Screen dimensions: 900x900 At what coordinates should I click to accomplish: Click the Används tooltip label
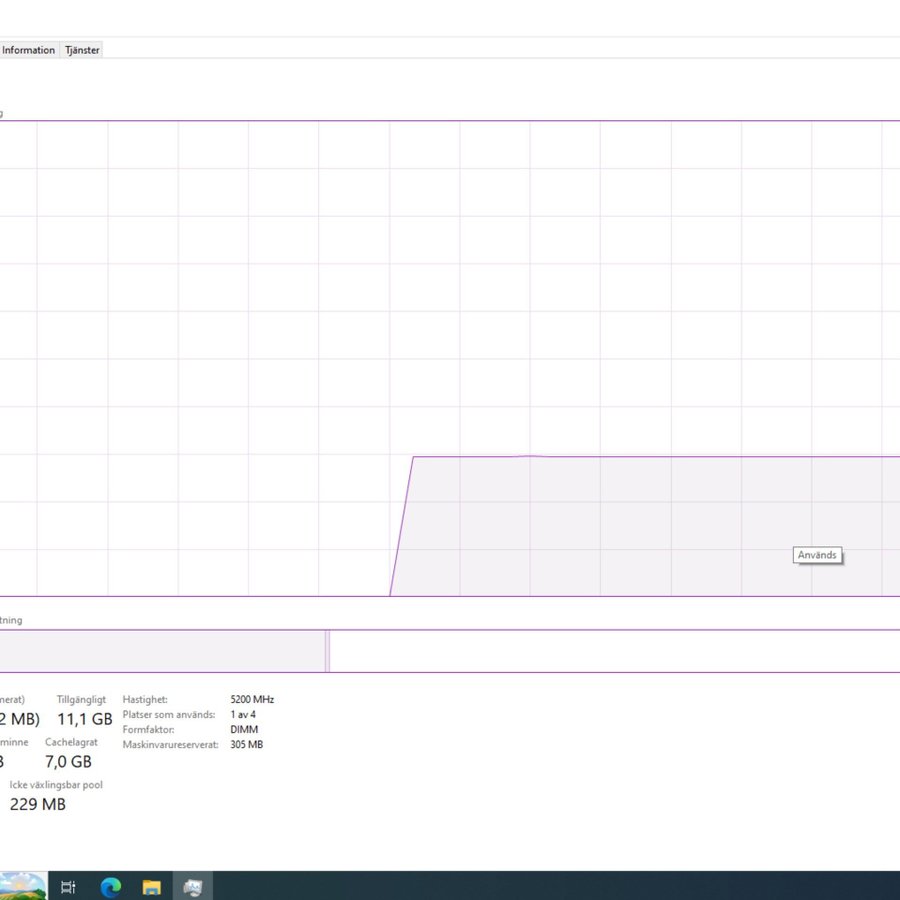click(817, 555)
